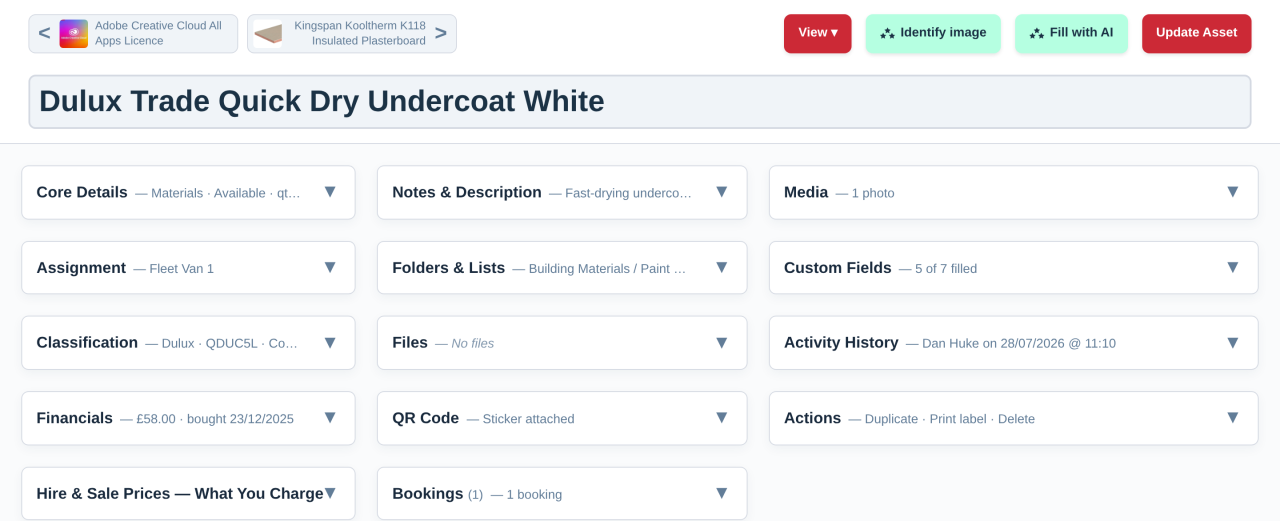Click the Update Asset button
Screen dimensions: 1280x521
pyautogui.click(x=1196, y=33)
